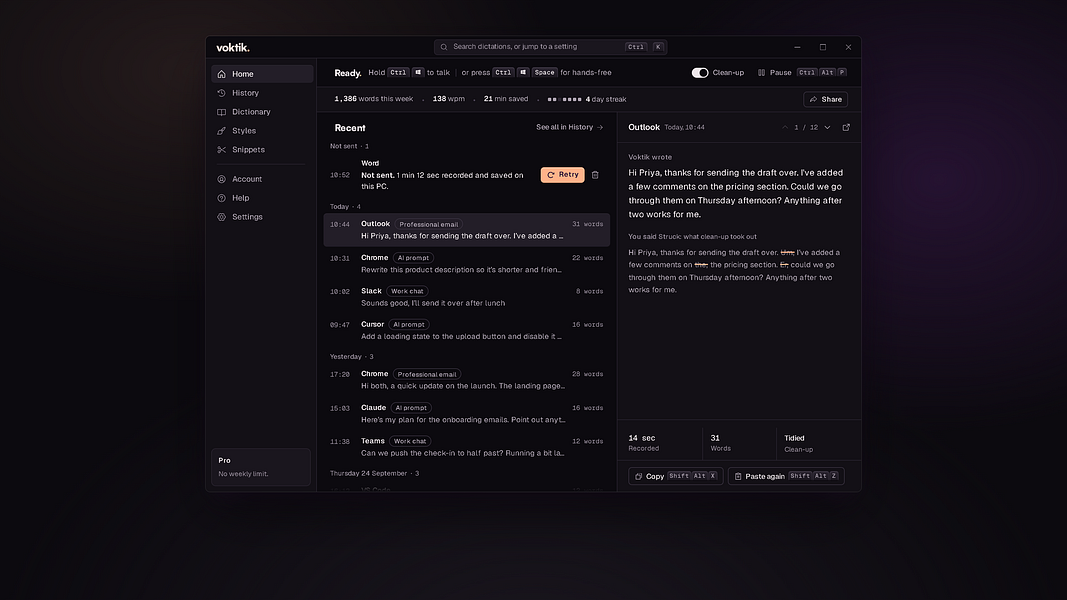Go to the next dictation with the down chevron
The height and width of the screenshot is (600, 1067).
click(x=827, y=127)
